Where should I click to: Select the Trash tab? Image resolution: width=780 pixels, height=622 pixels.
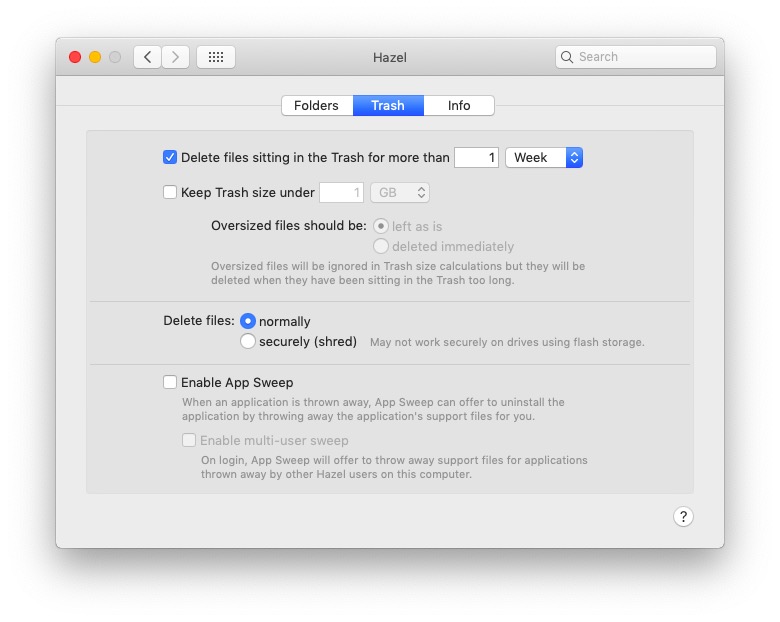[x=388, y=105]
